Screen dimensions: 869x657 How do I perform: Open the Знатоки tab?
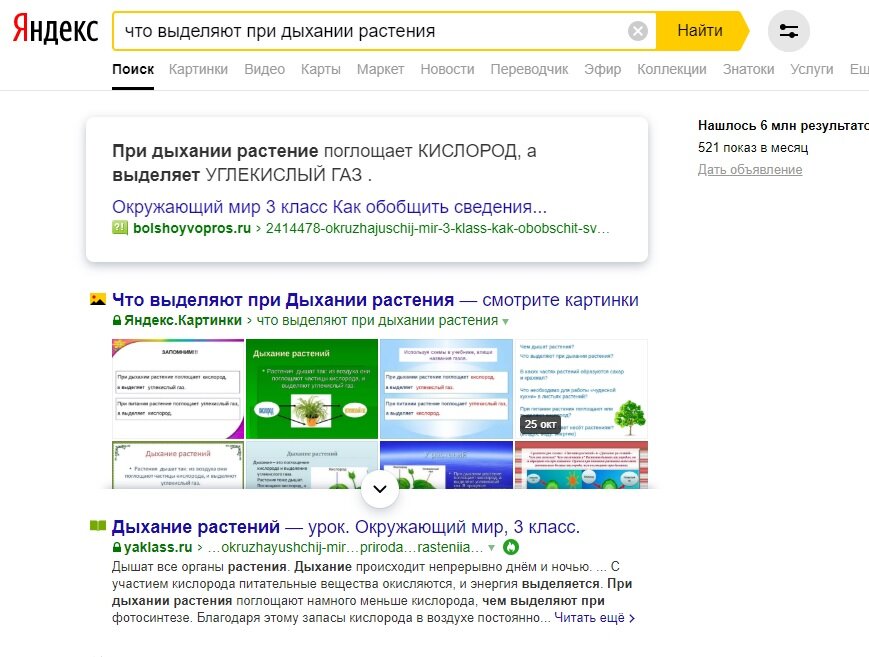pos(748,69)
